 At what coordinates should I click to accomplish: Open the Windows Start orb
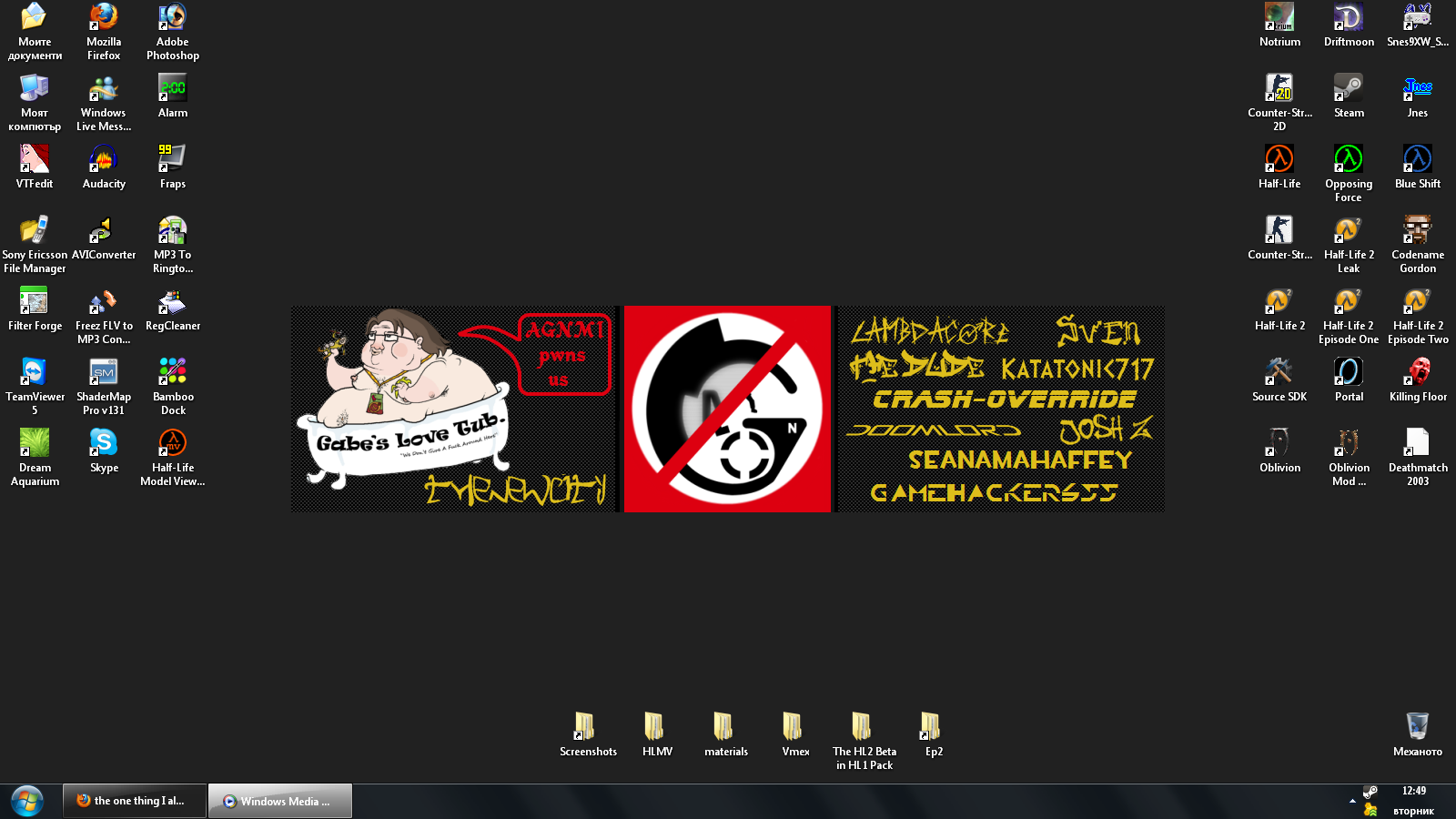coord(27,801)
